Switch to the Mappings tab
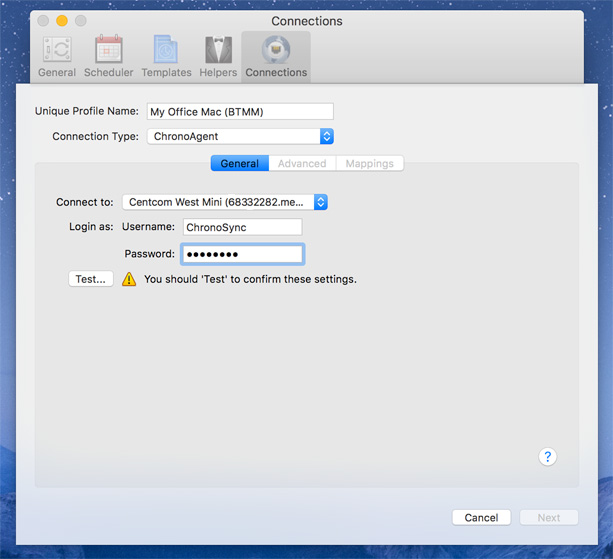Image resolution: width=613 pixels, height=559 pixels. (x=369, y=163)
